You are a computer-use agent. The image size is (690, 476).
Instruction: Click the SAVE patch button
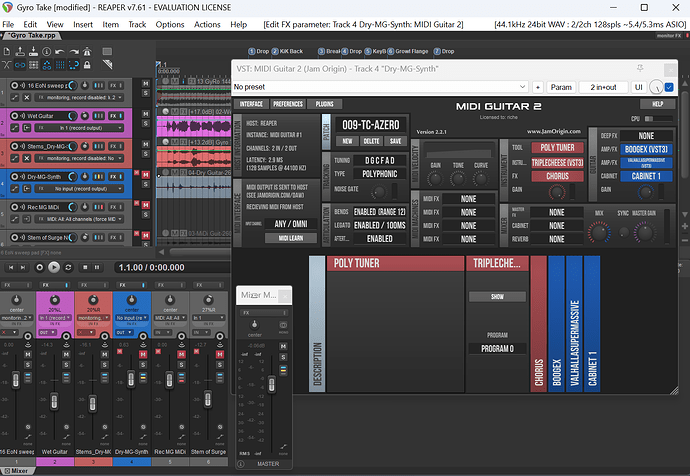[396, 141]
